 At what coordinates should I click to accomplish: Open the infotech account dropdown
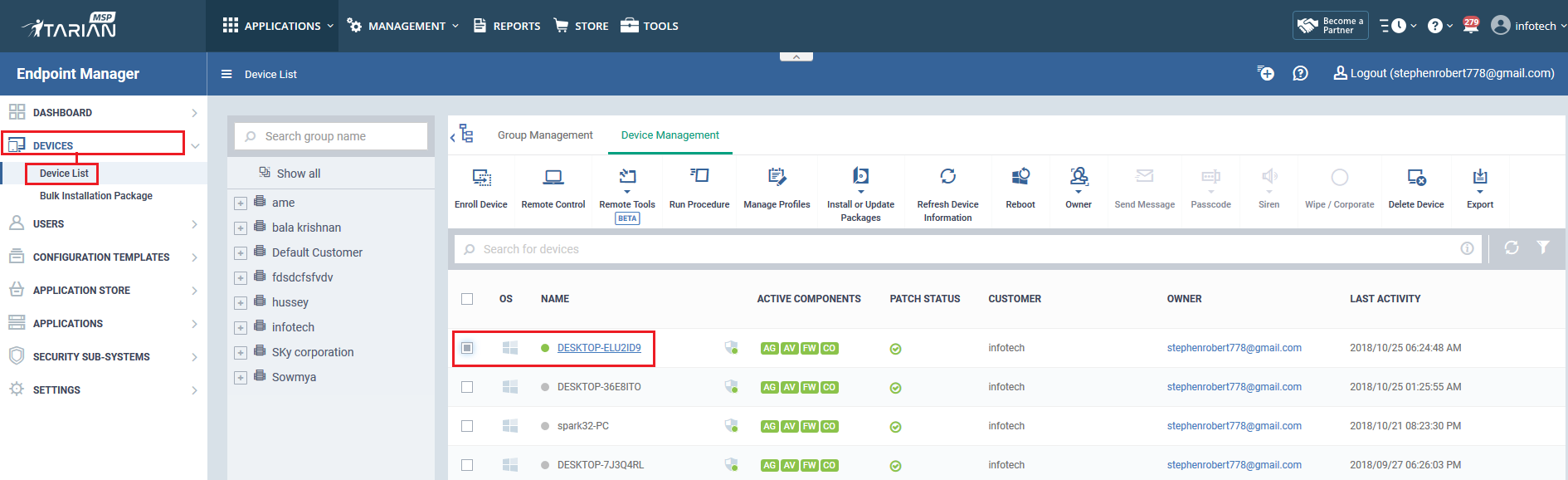tap(1528, 26)
